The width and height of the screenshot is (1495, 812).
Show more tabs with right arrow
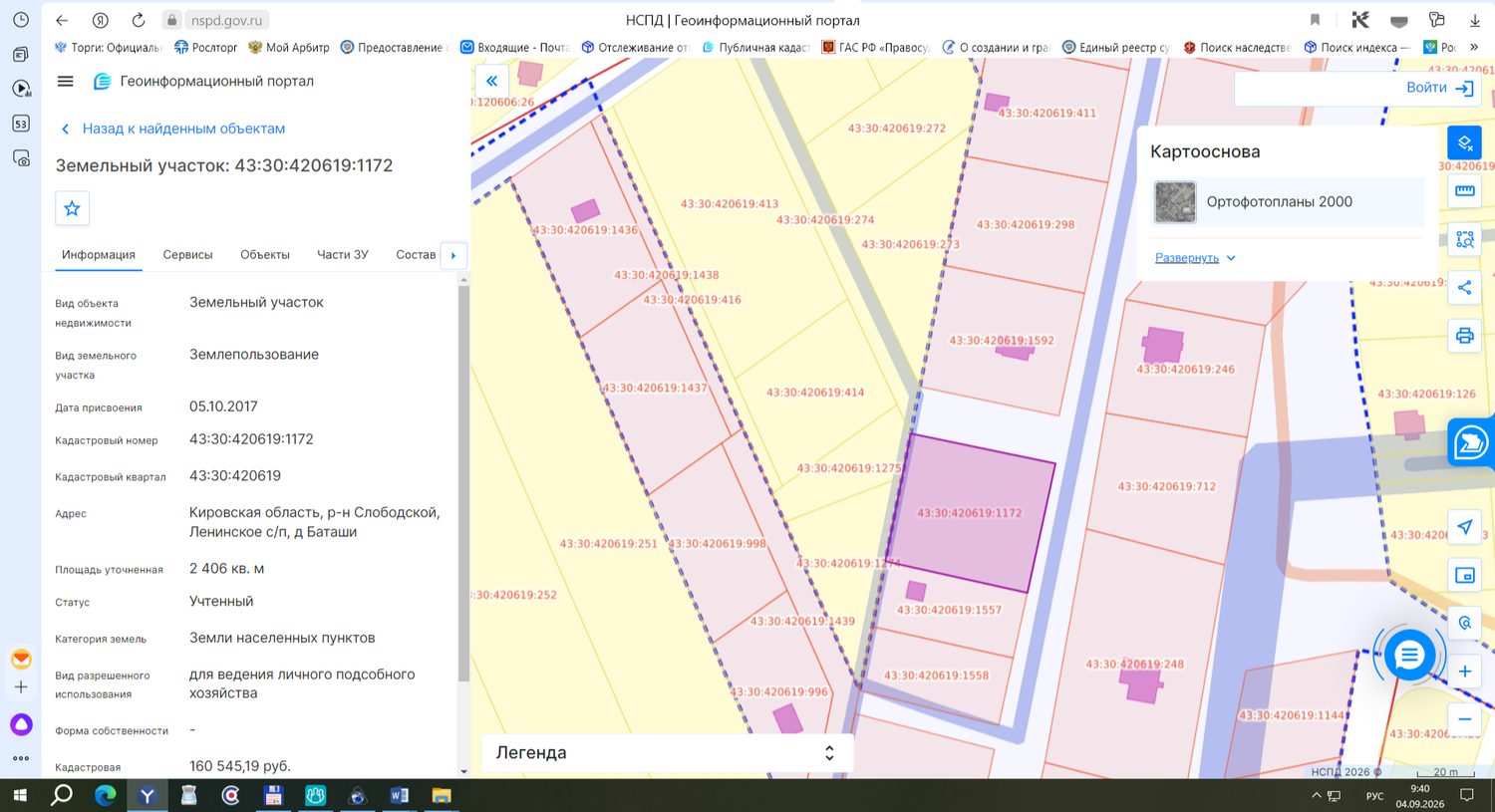coord(453,255)
